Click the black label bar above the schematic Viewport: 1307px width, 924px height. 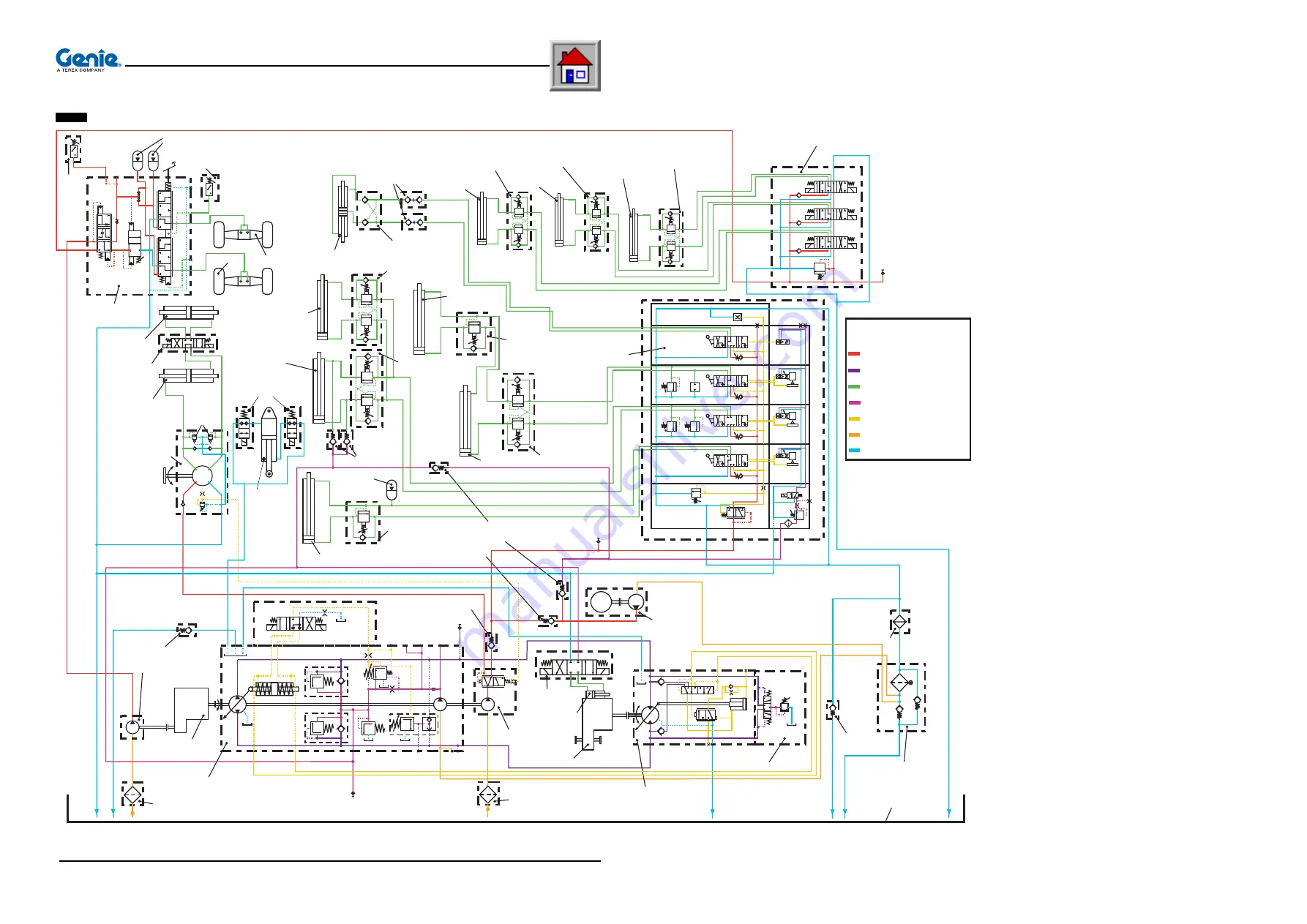click(x=72, y=117)
